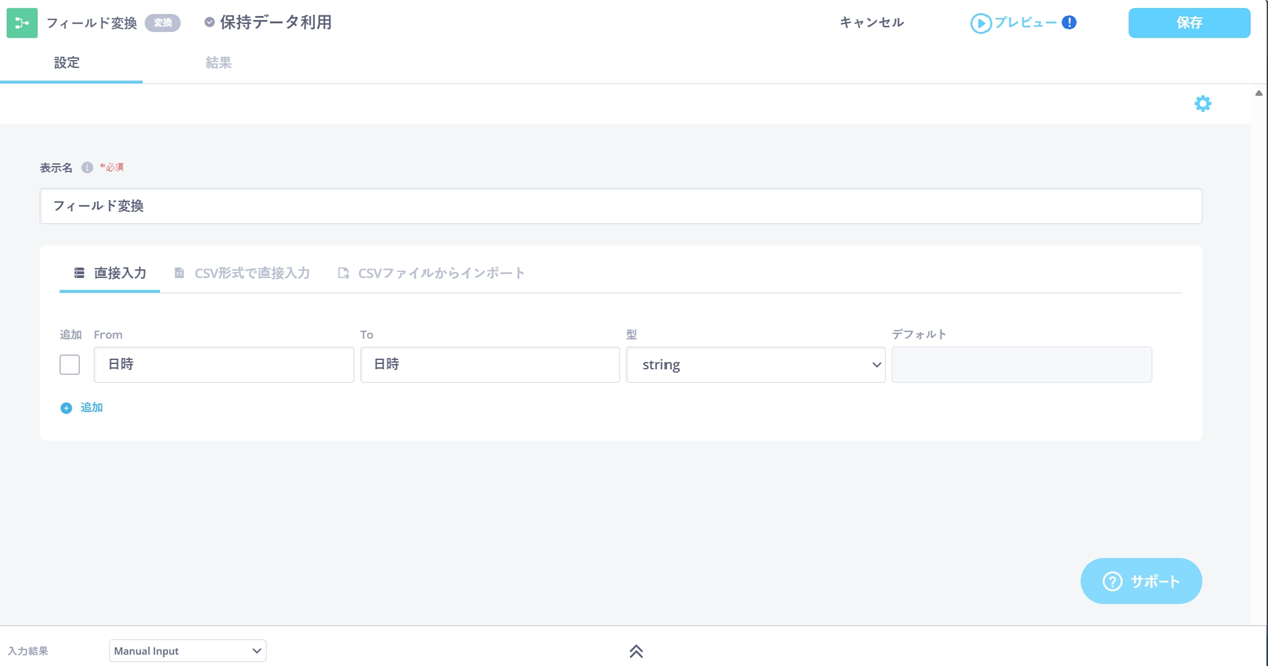Screen dimensions: 1268x666
Task: Click the green field transform node icon
Action: [x=22, y=22]
